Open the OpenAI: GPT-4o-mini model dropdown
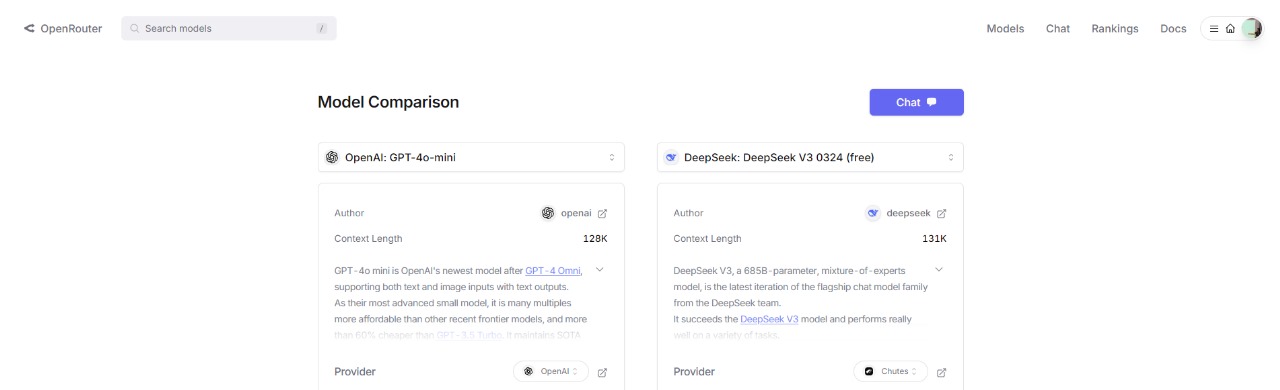The height and width of the screenshot is (390, 1280). [x=471, y=157]
